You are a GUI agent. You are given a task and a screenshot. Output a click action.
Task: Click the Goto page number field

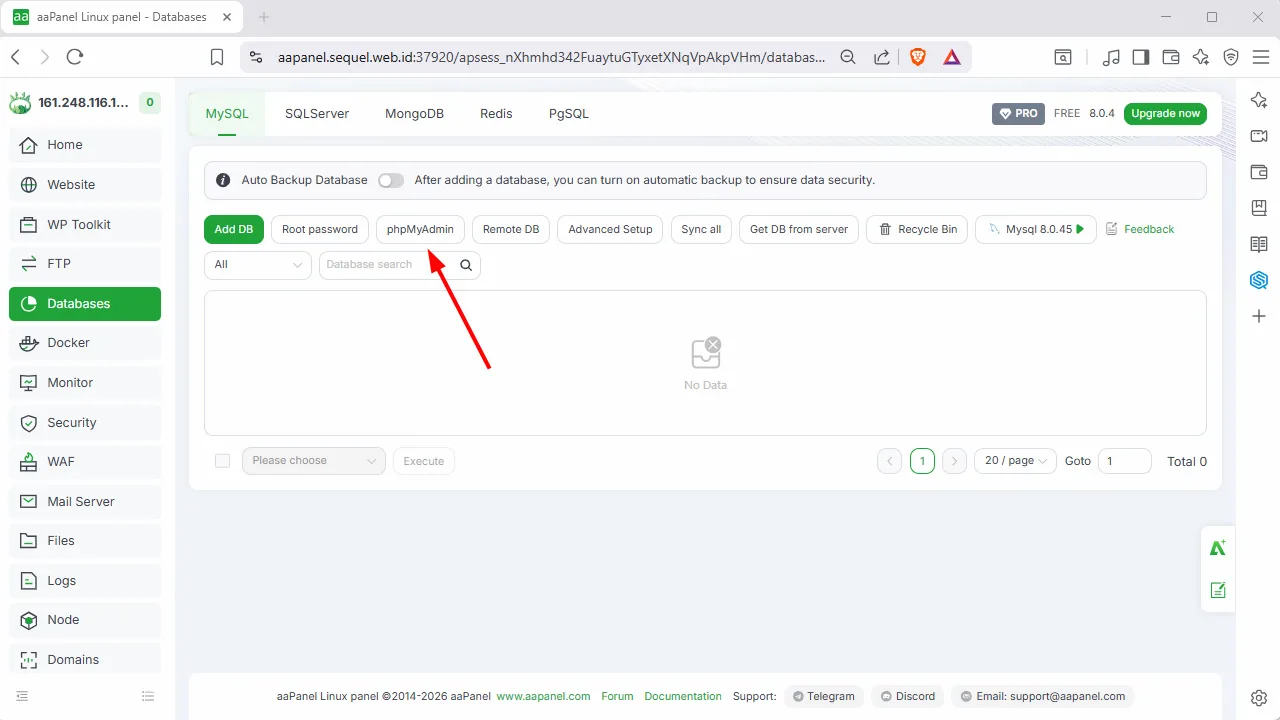click(x=1124, y=461)
